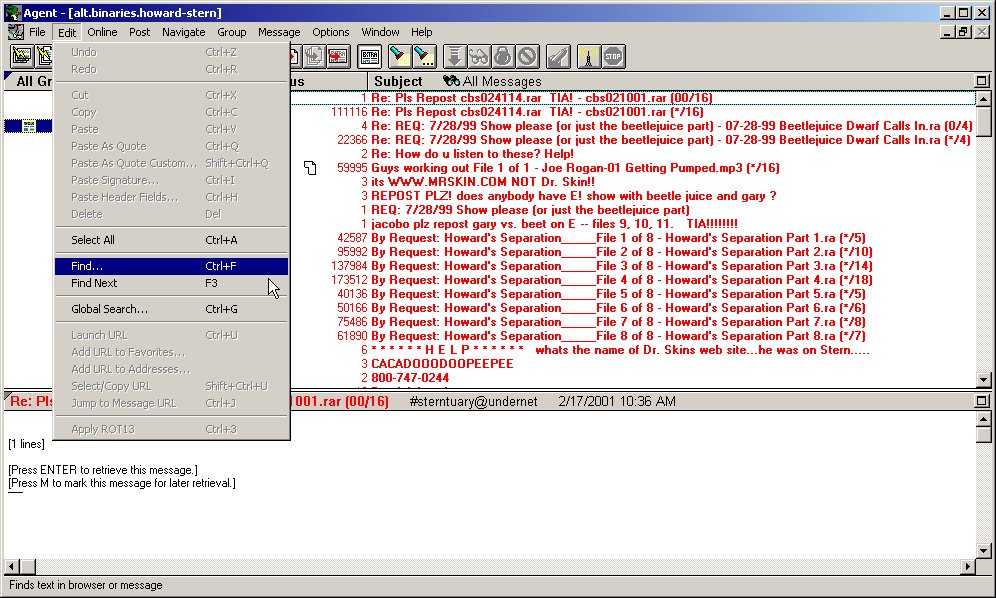996x598 pixels.
Task: Choose Find Next from the Edit menu
Action: coord(171,283)
